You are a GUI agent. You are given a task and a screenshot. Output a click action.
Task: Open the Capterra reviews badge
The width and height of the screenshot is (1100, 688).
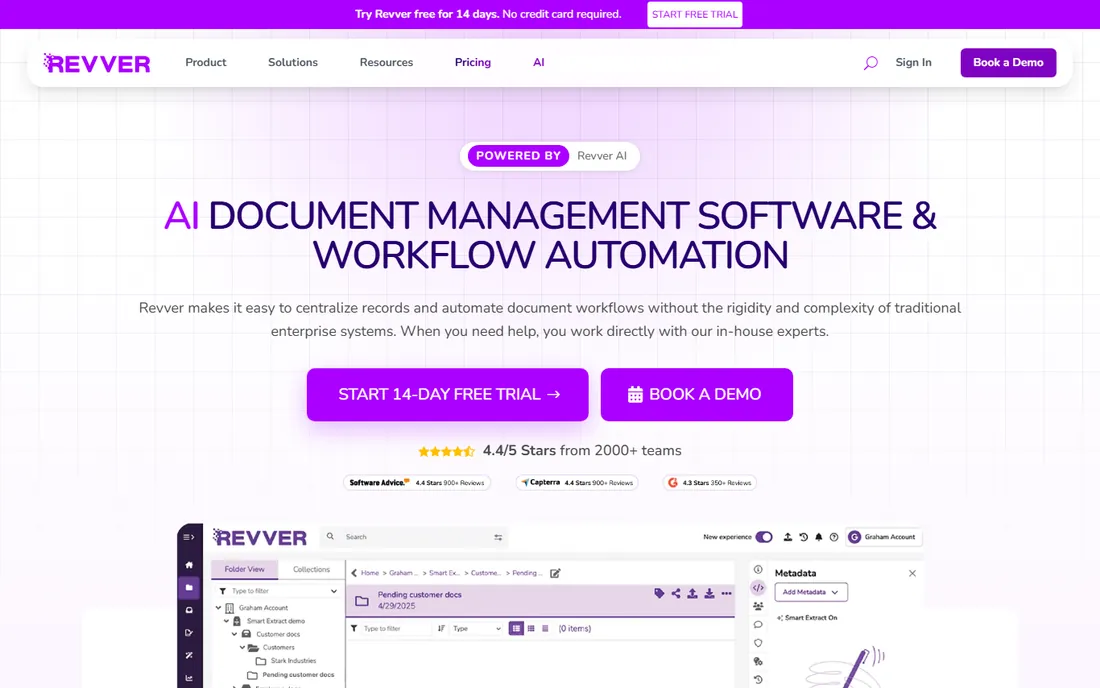[577, 483]
